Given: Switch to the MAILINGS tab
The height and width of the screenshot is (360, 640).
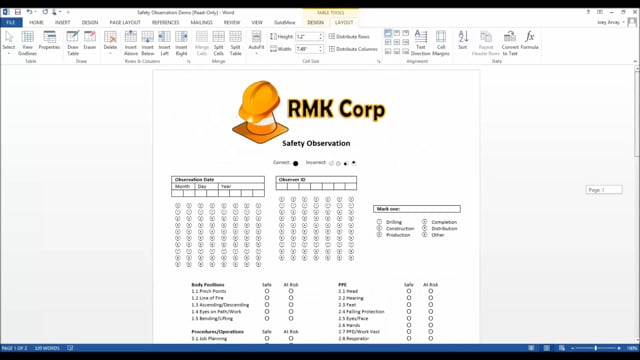Looking at the screenshot, I should click(202, 22).
